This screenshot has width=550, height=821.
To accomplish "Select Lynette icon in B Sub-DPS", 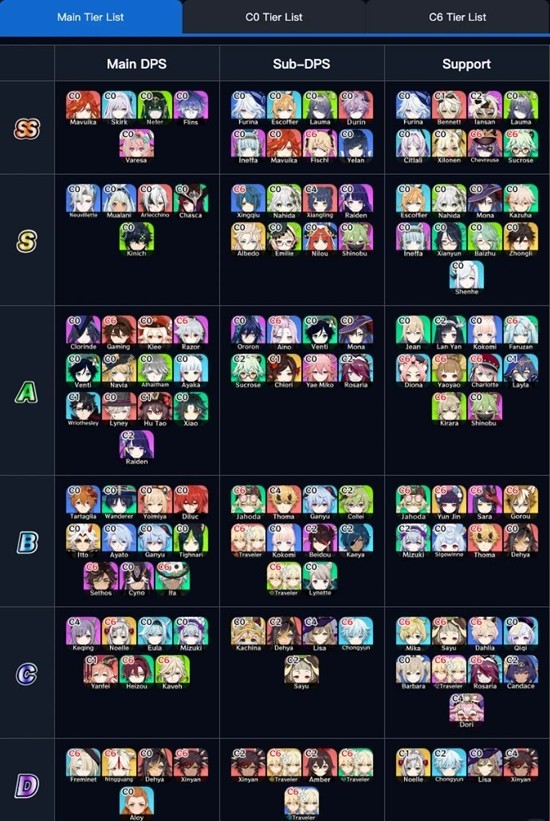I will [x=320, y=579].
